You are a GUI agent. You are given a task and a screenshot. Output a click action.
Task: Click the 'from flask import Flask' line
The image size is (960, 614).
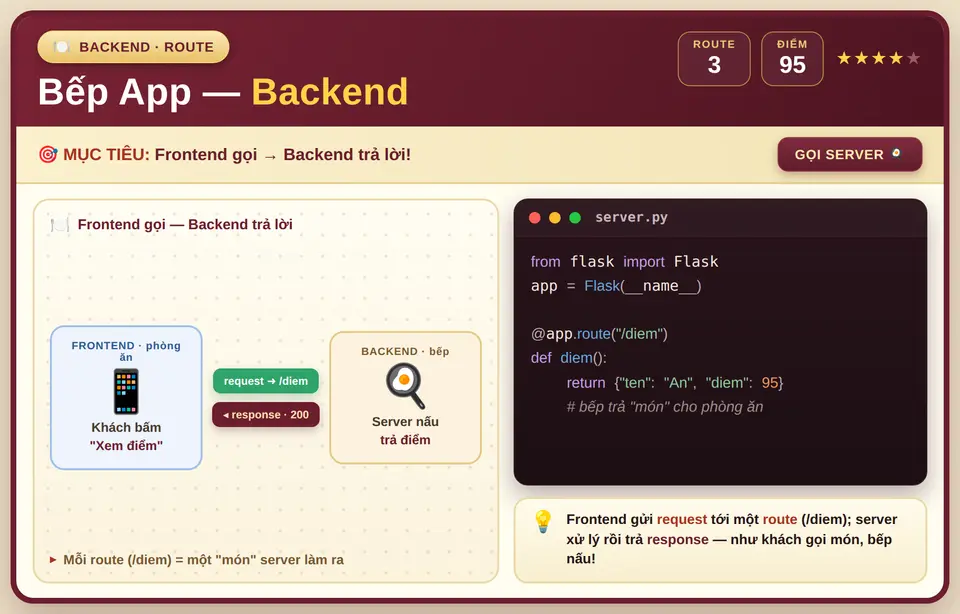click(624, 261)
